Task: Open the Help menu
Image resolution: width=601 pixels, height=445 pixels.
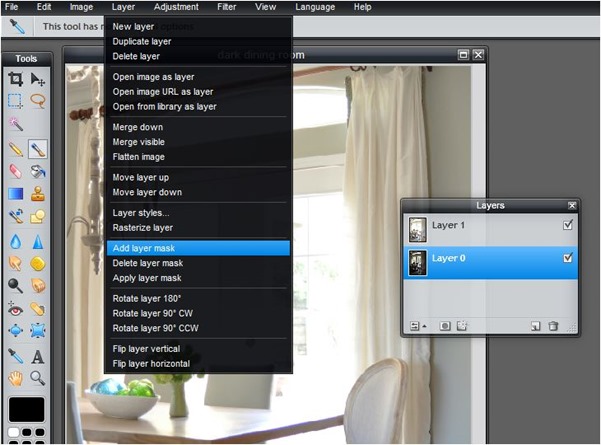Action: pos(363,7)
